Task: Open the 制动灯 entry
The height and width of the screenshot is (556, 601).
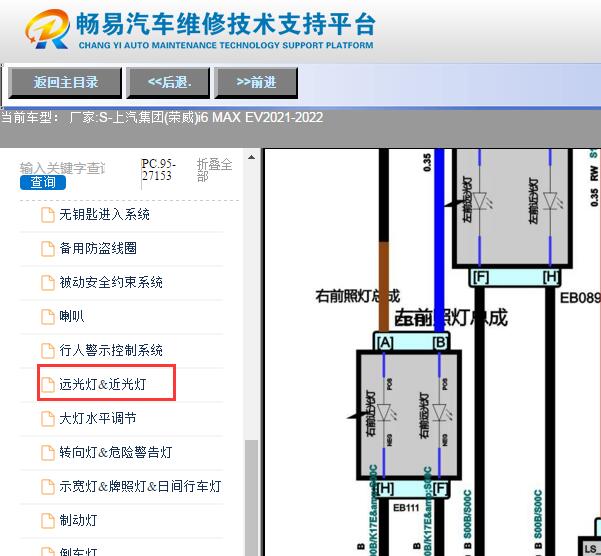Action: [x=78, y=520]
